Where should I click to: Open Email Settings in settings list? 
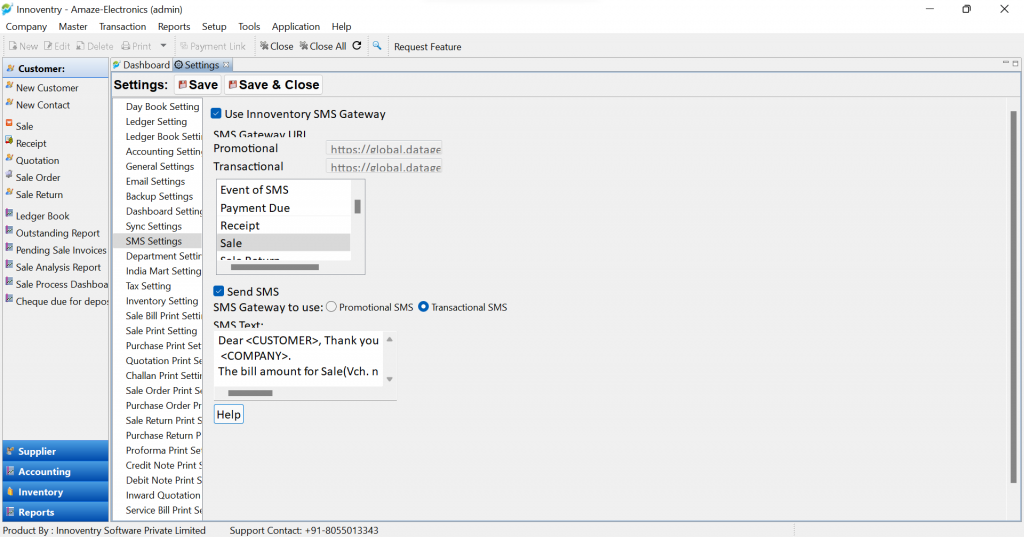(x=155, y=182)
